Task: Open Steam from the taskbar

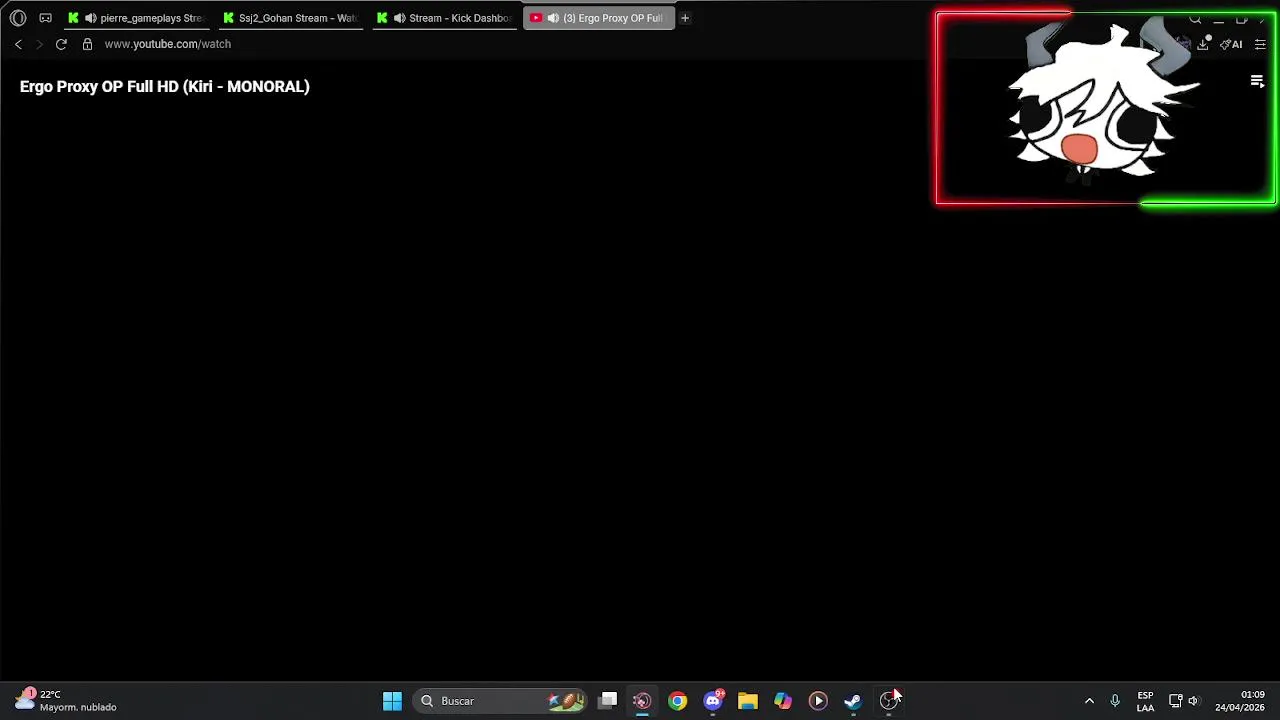Action: point(853,701)
